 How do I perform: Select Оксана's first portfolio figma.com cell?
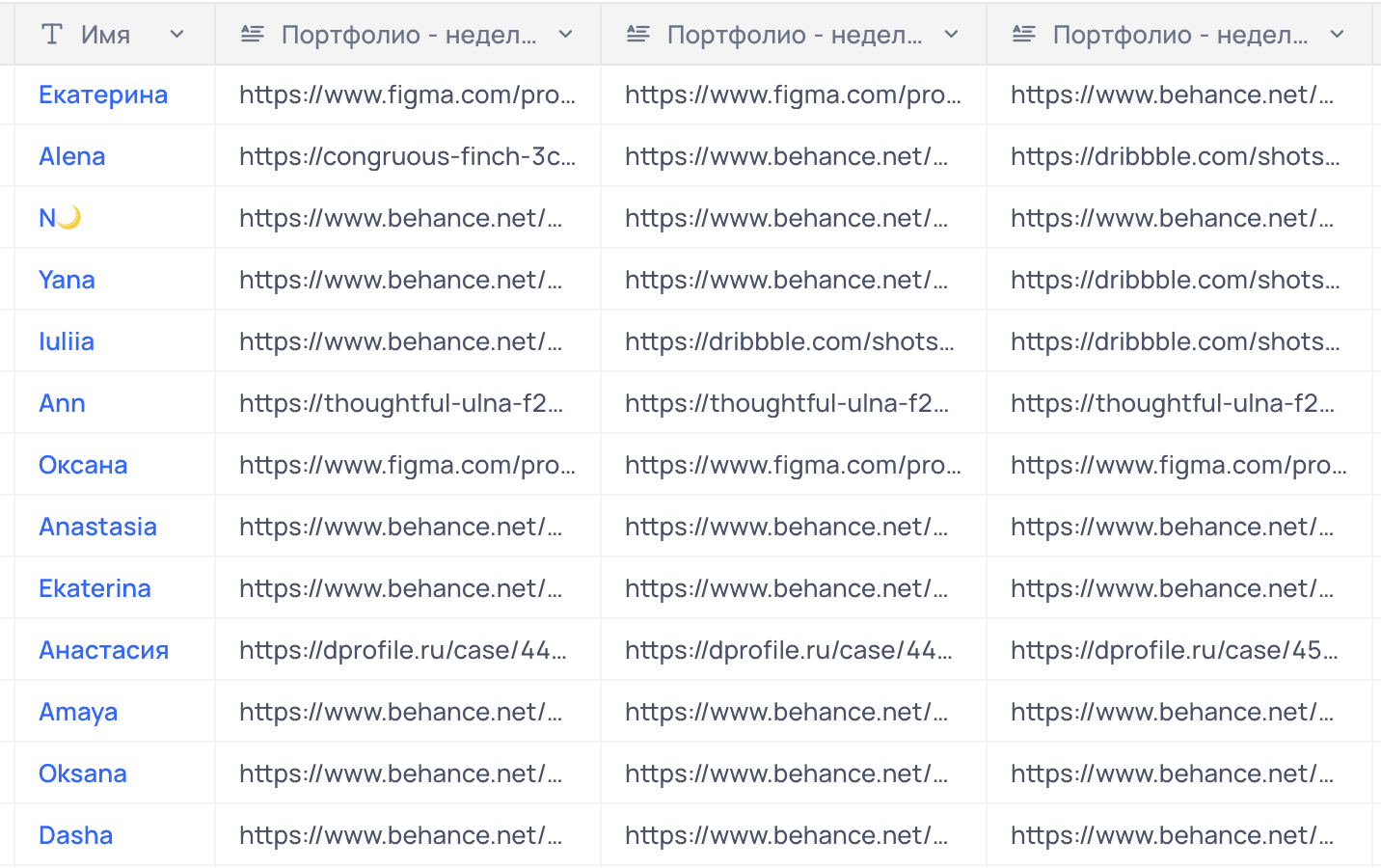[408, 465]
